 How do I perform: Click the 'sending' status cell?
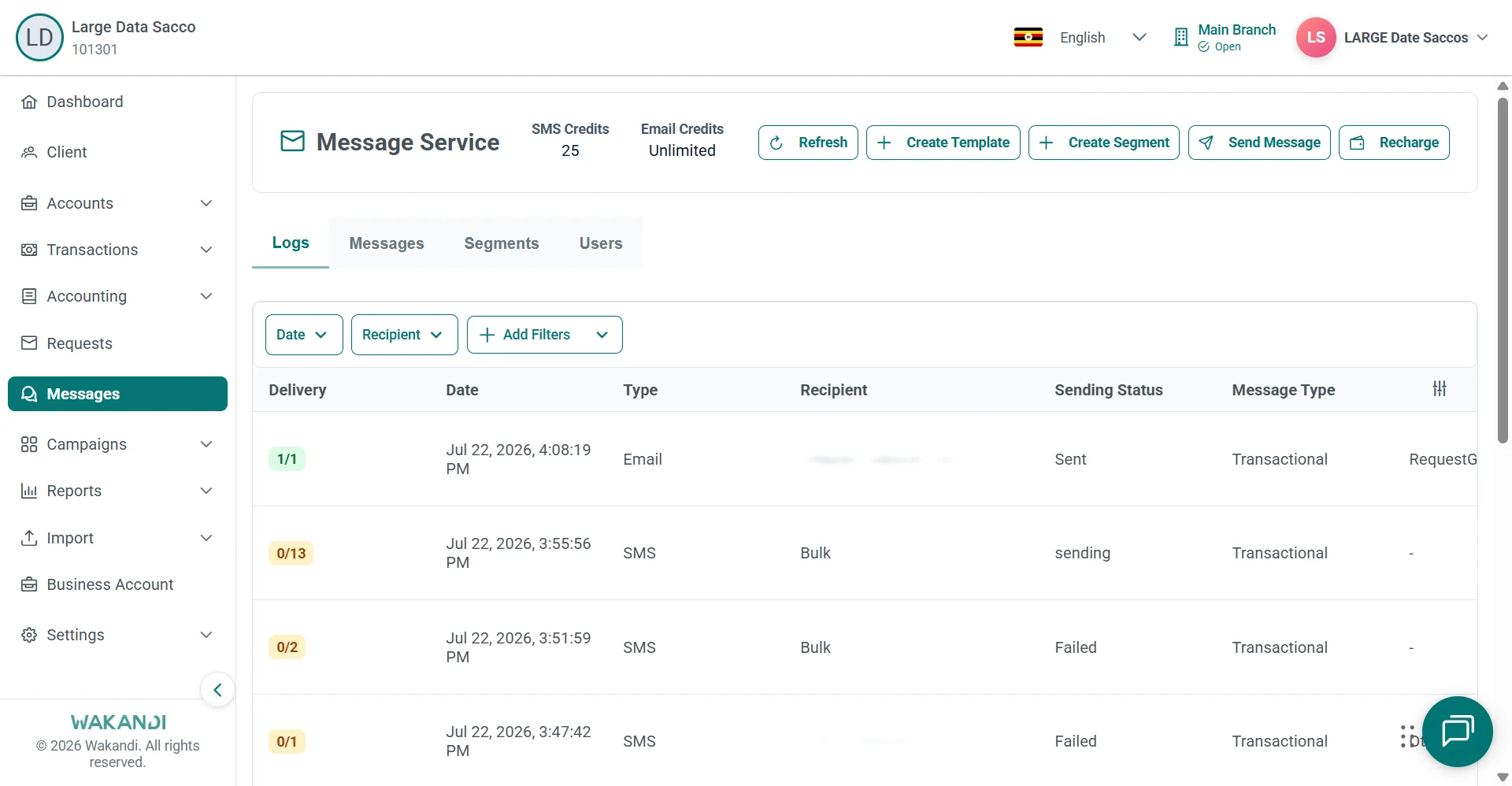1083,553
